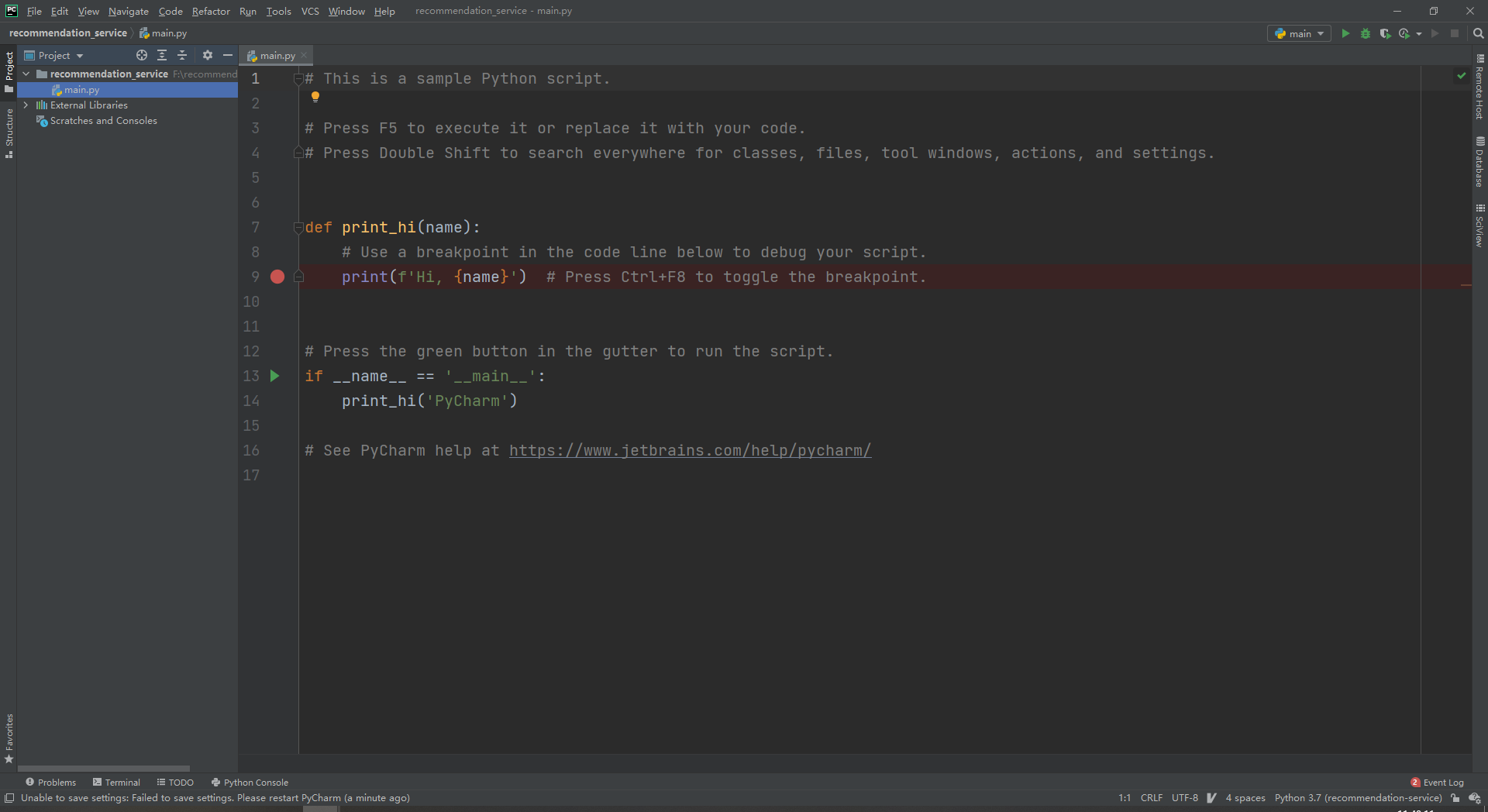Image resolution: width=1488 pixels, height=812 pixels.
Task: Collapse all items in the Project panel
Action: pyautogui.click(x=182, y=55)
